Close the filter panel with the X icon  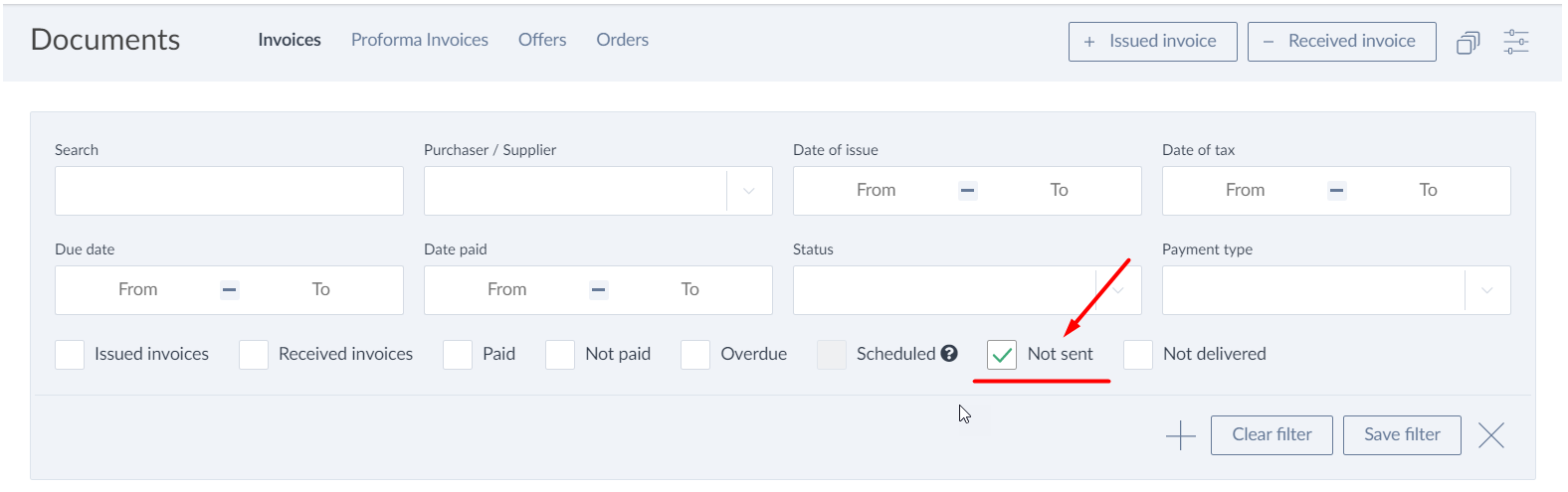pyautogui.click(x=1490, y=435)
